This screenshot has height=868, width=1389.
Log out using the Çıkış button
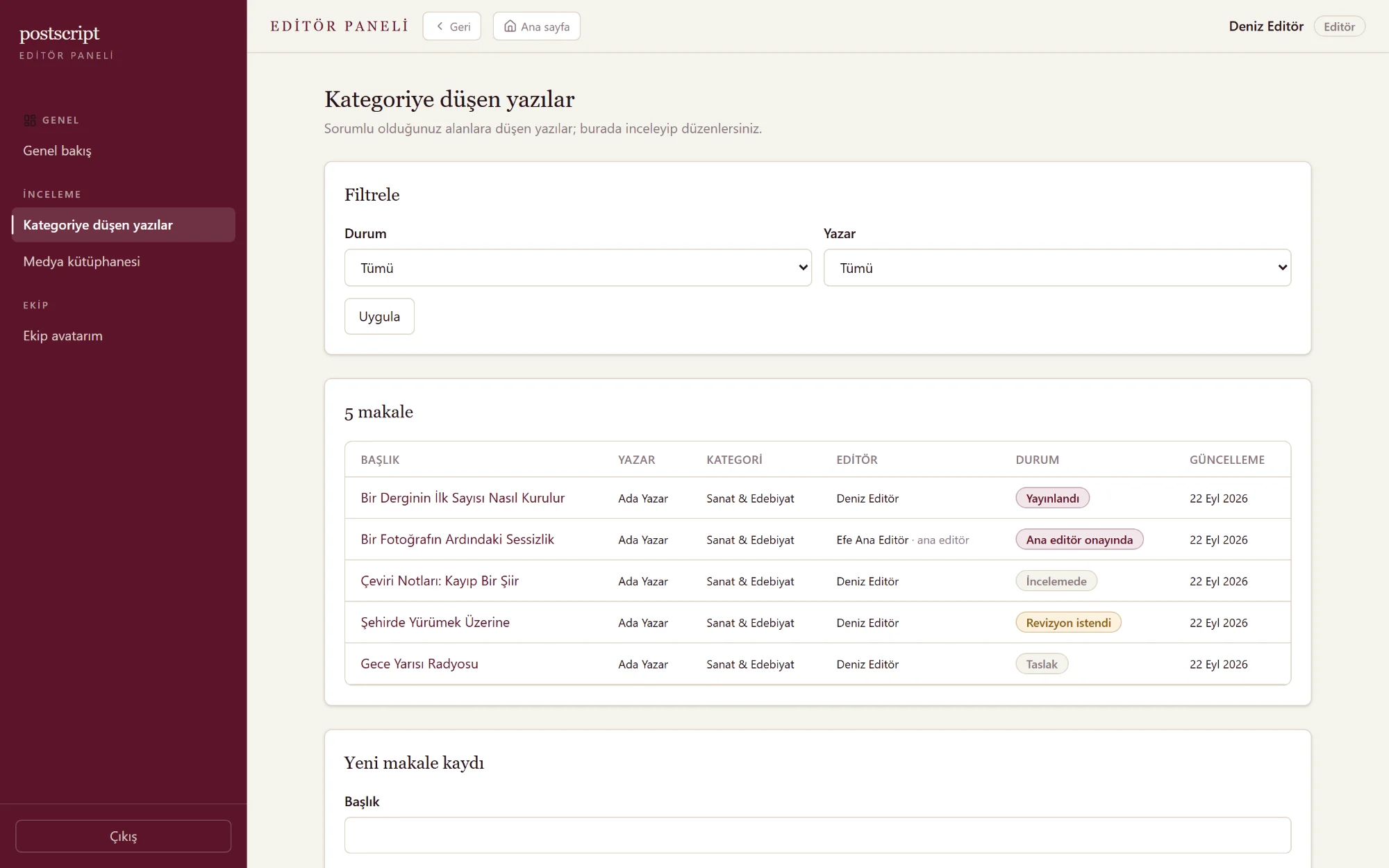click(123, 836)
